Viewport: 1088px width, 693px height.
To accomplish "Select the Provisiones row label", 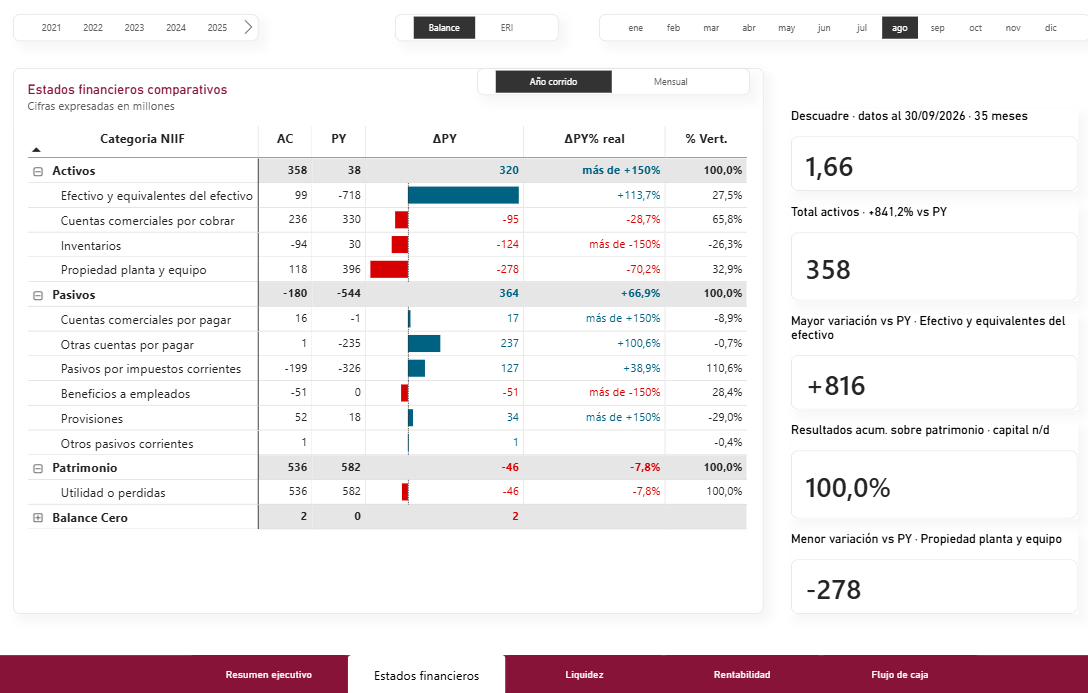I will 92,418.
